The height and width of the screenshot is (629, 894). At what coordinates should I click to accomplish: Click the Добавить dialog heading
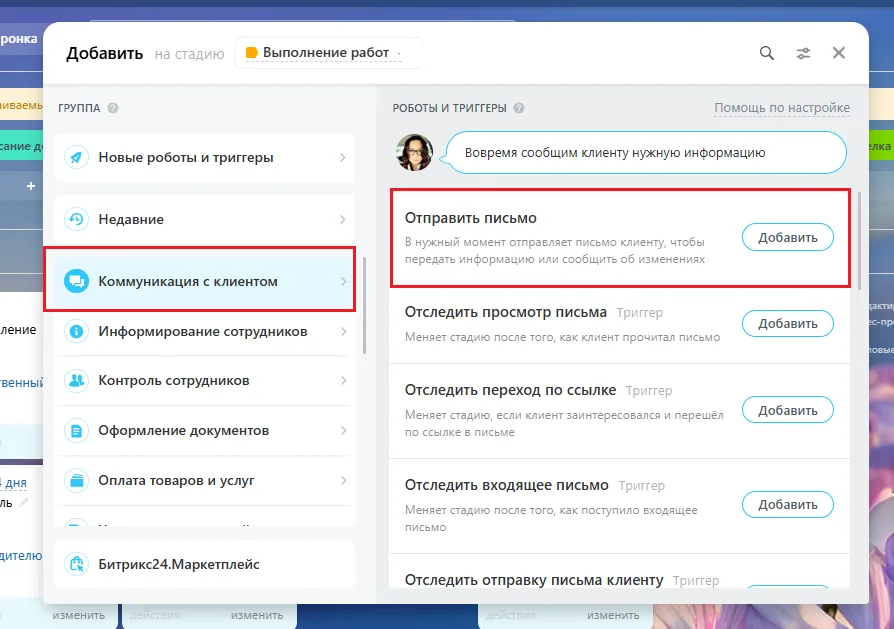coord(104,54)
